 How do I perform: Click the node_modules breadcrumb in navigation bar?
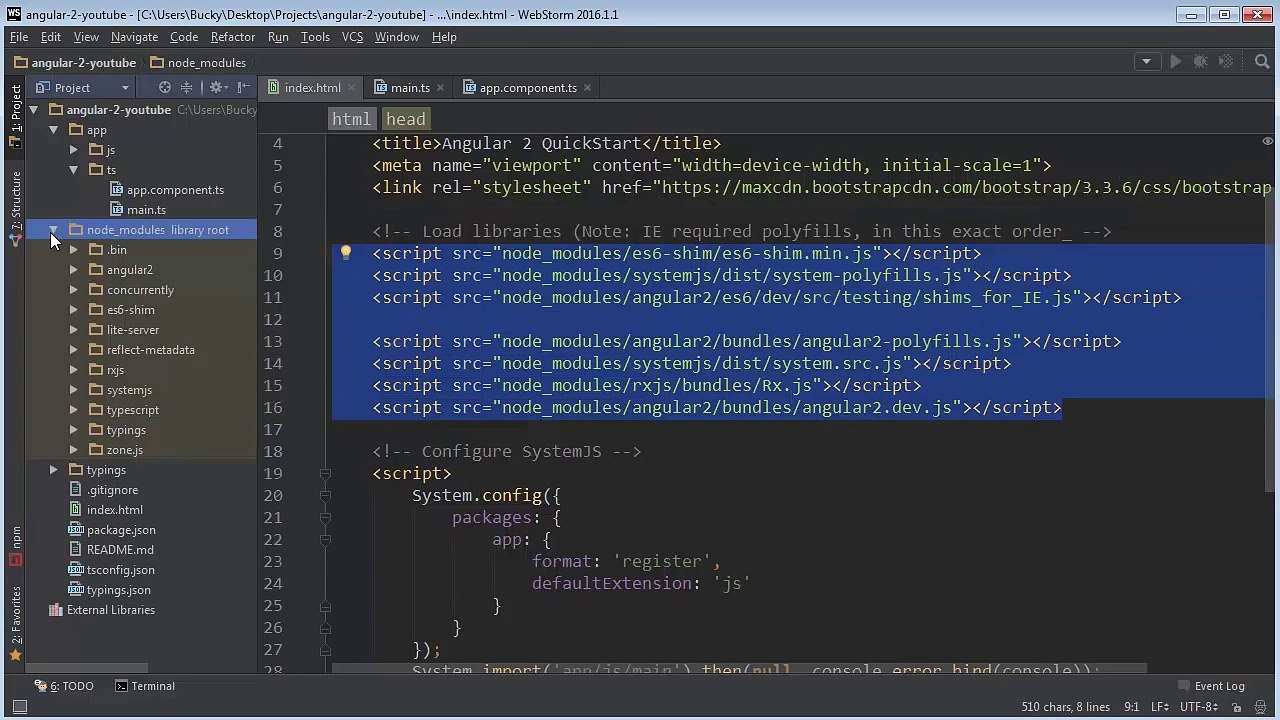(x=198, y=62)
